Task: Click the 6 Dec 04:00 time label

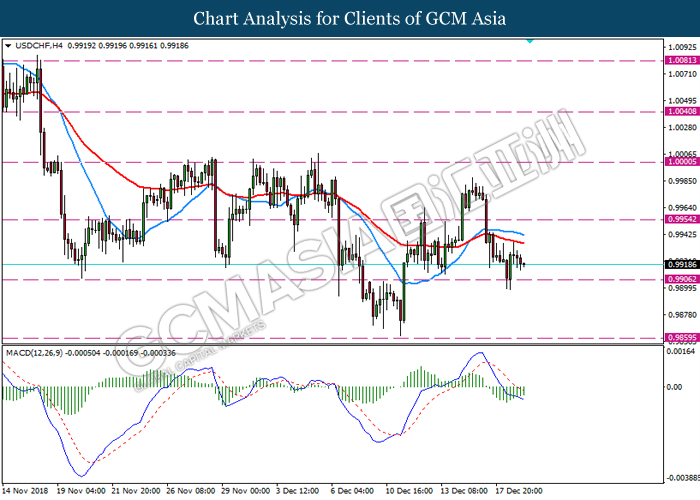Action: [x=352, y=491]
